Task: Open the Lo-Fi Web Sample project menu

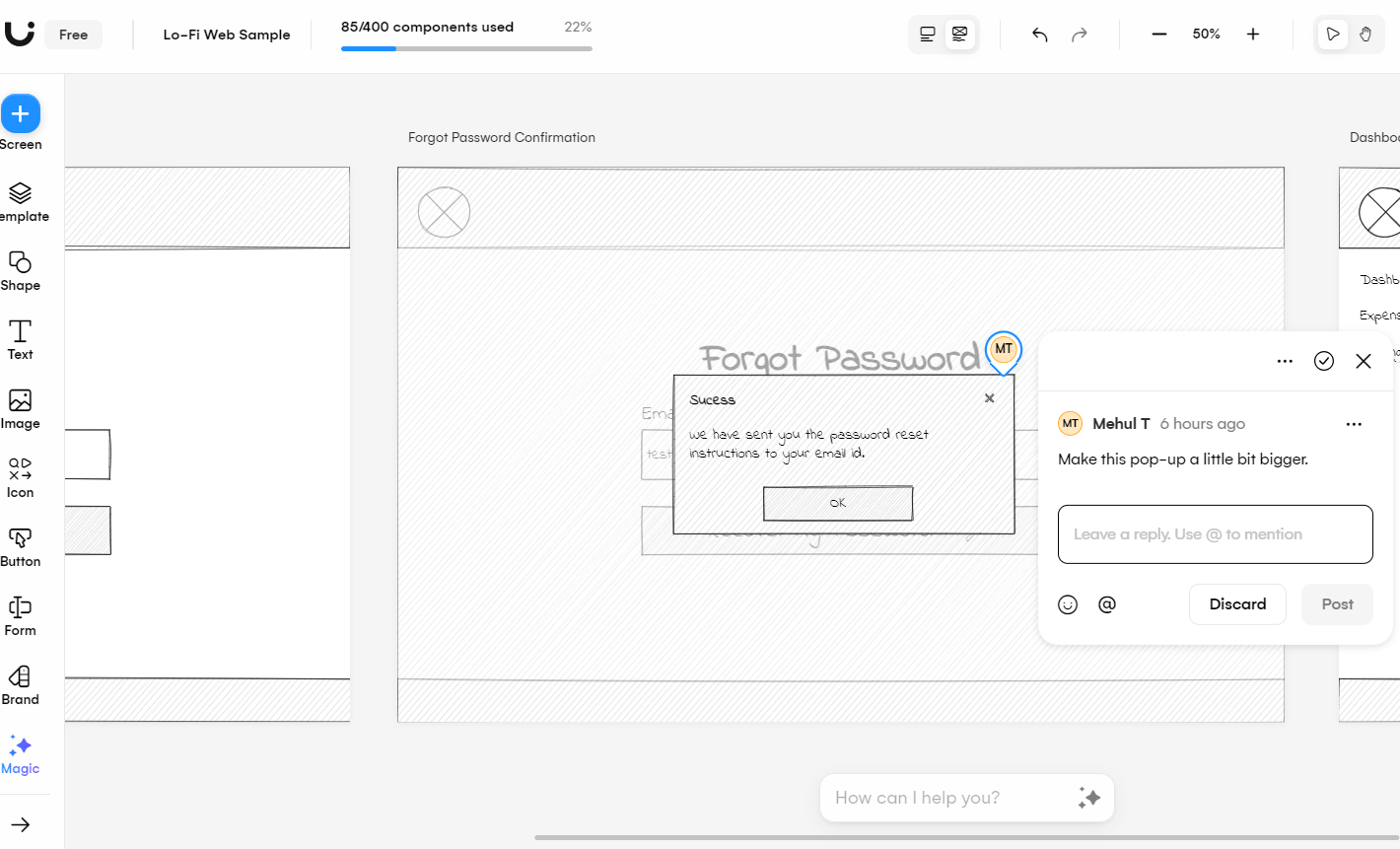Action: coord(227,34)
